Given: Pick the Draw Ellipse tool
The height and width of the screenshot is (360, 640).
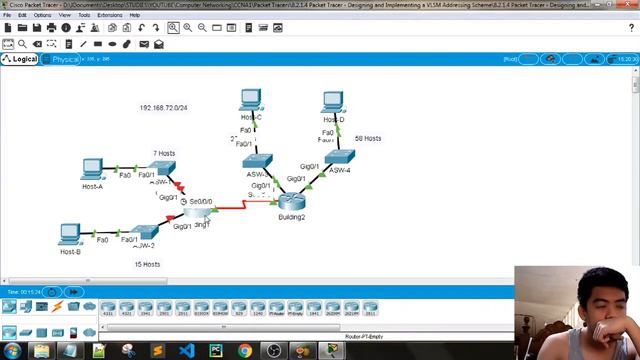Looking at the screenshot, I should (112, 44).
